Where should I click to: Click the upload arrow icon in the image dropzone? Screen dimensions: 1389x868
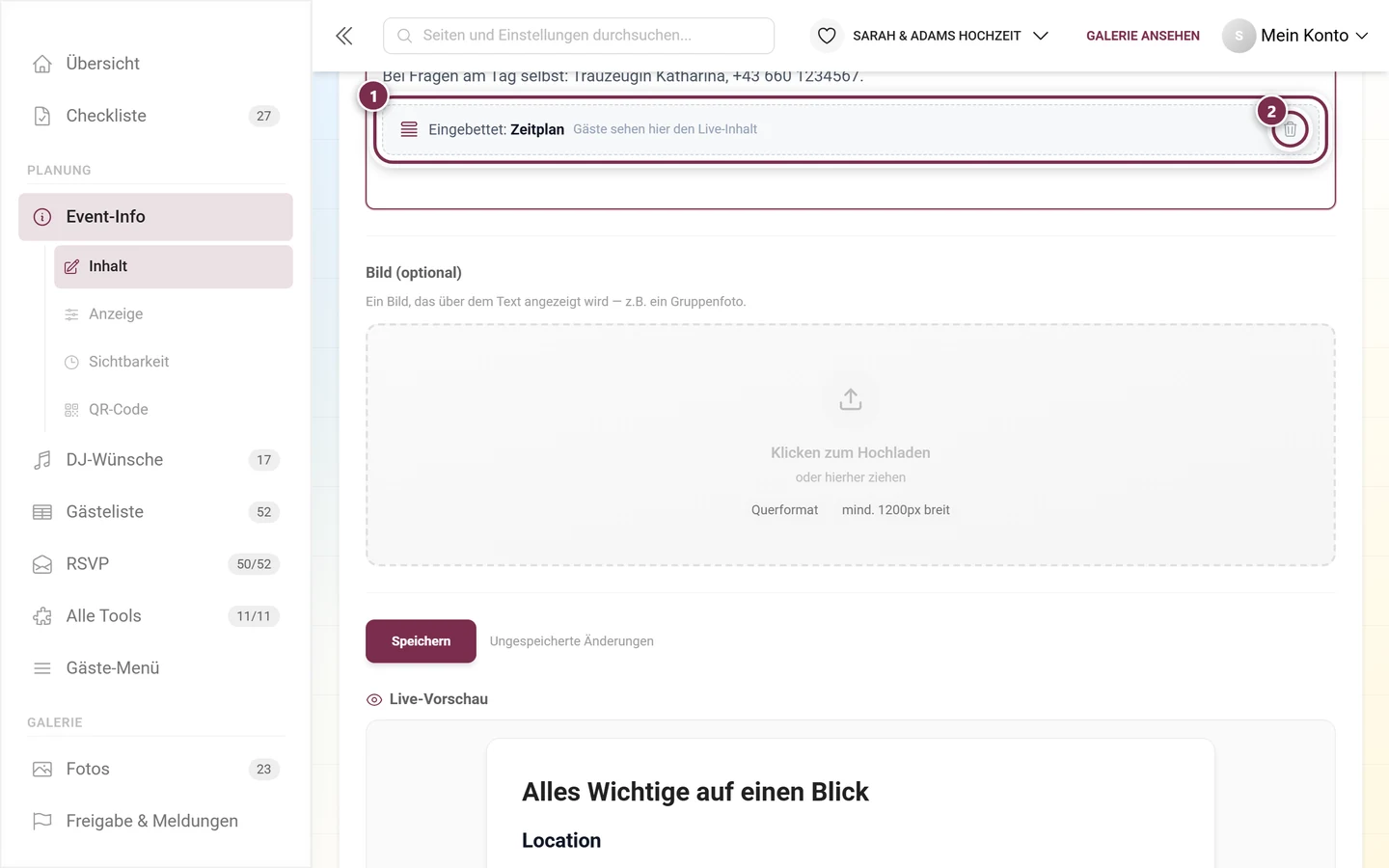pyautogui.click(x=850, y=399)
